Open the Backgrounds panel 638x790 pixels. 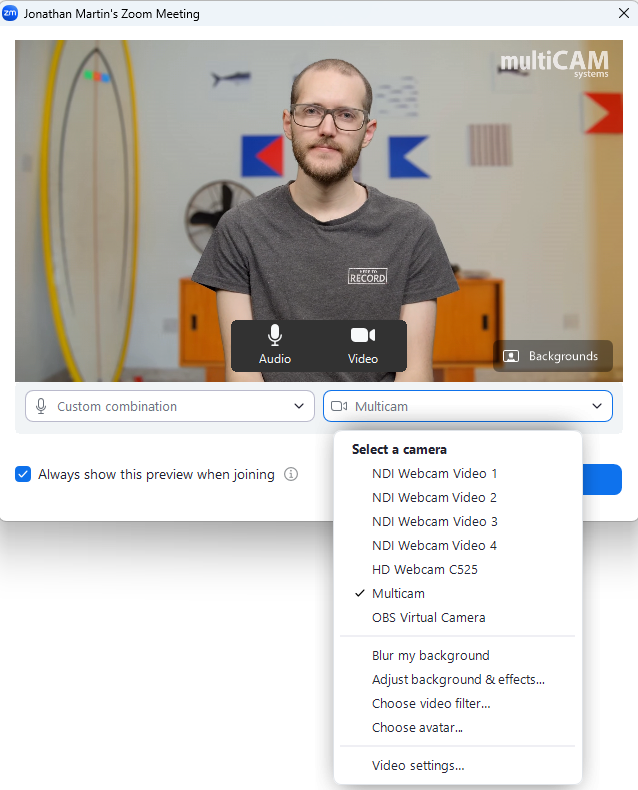pos(552,356)
